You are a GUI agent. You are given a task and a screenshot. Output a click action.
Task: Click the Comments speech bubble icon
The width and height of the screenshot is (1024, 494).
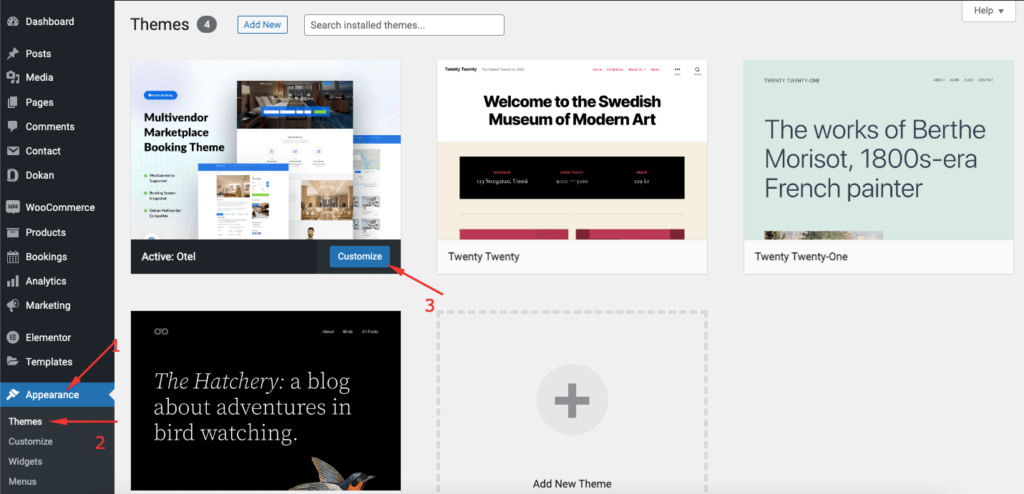pyautogui.click(x=12, y=127)
